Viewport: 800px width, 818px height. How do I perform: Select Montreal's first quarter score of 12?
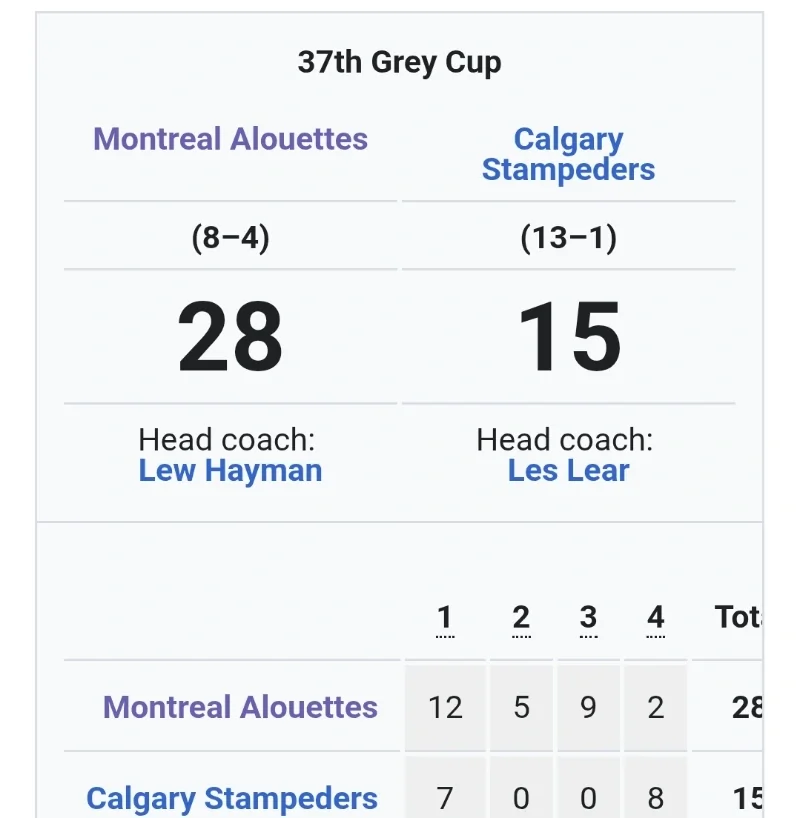point(445,708)
